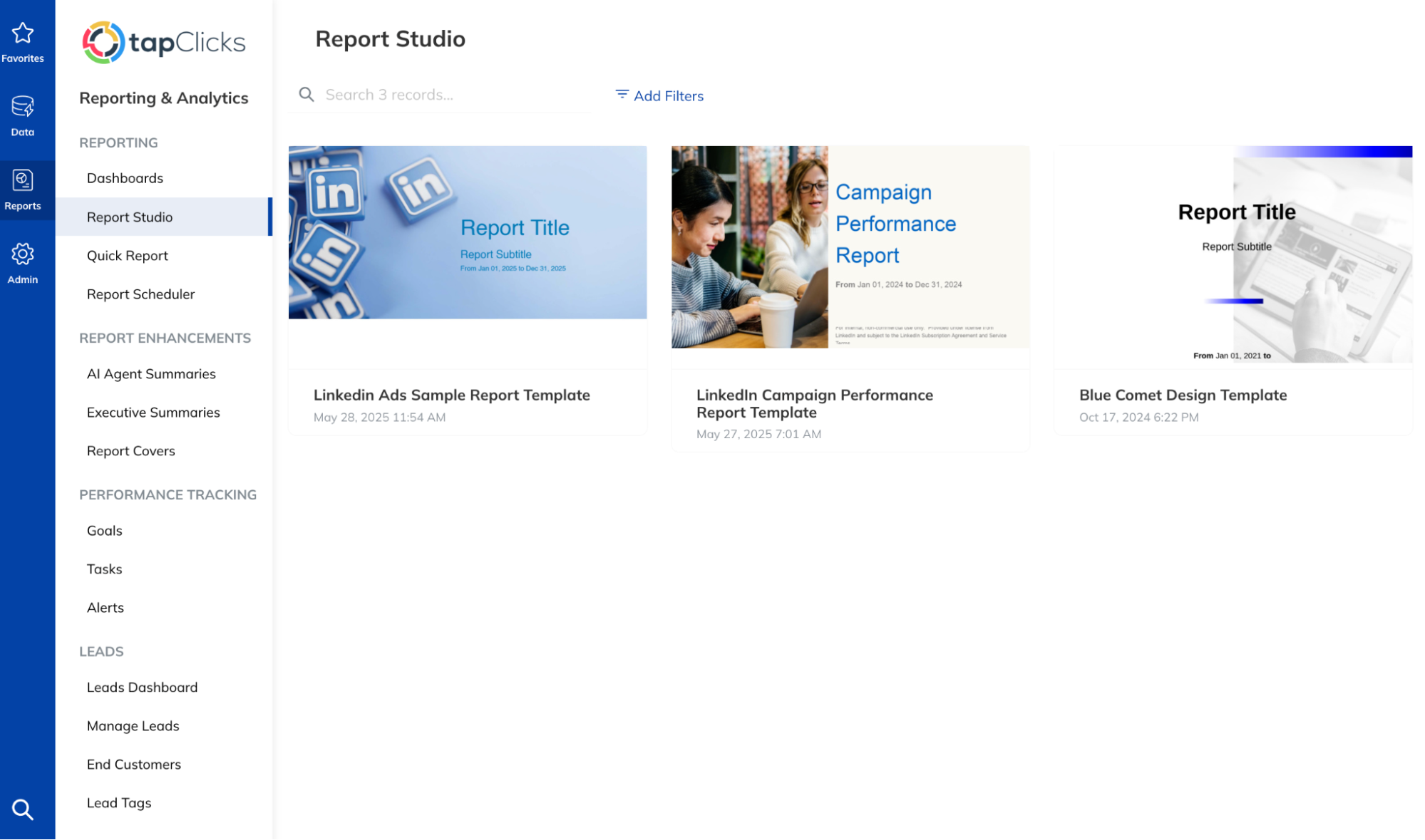
Task: Navigate to the Goals page
Action: [104, 530]
